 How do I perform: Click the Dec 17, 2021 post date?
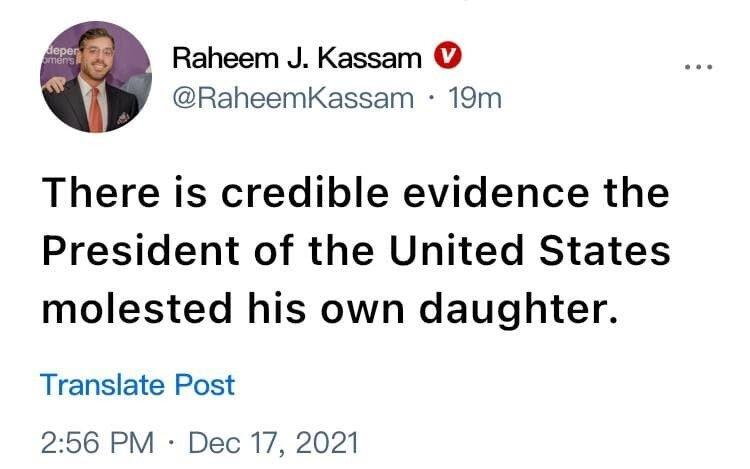(x=273, y=443)
